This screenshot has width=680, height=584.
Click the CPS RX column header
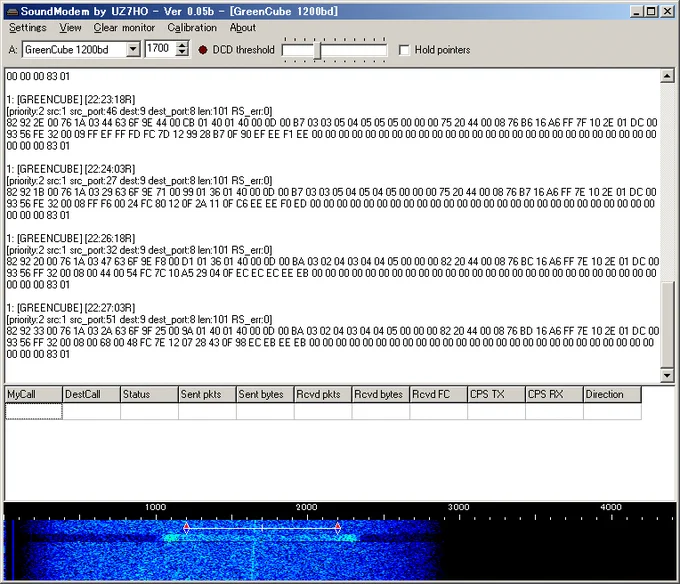554,395
